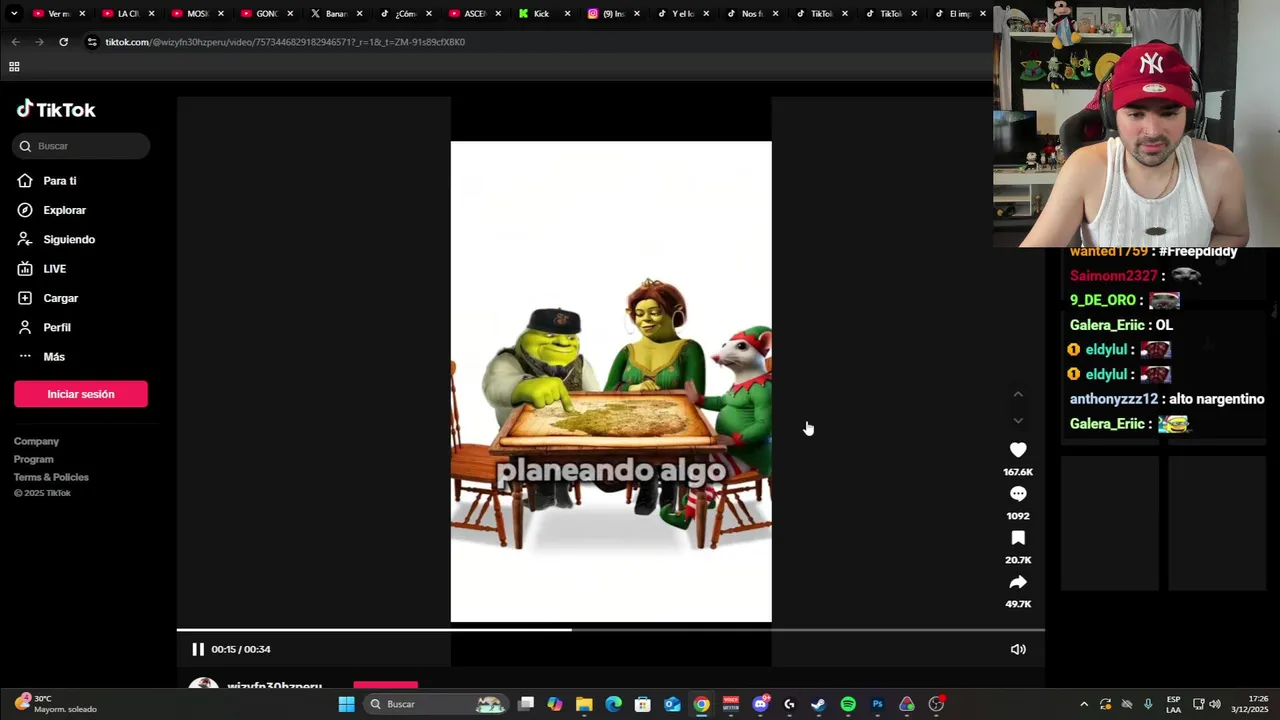Image resolution: width=1280 pixels, height=720 pixels.
Task: Click the tiktok.com address bar URL
Action: [285, 42]
